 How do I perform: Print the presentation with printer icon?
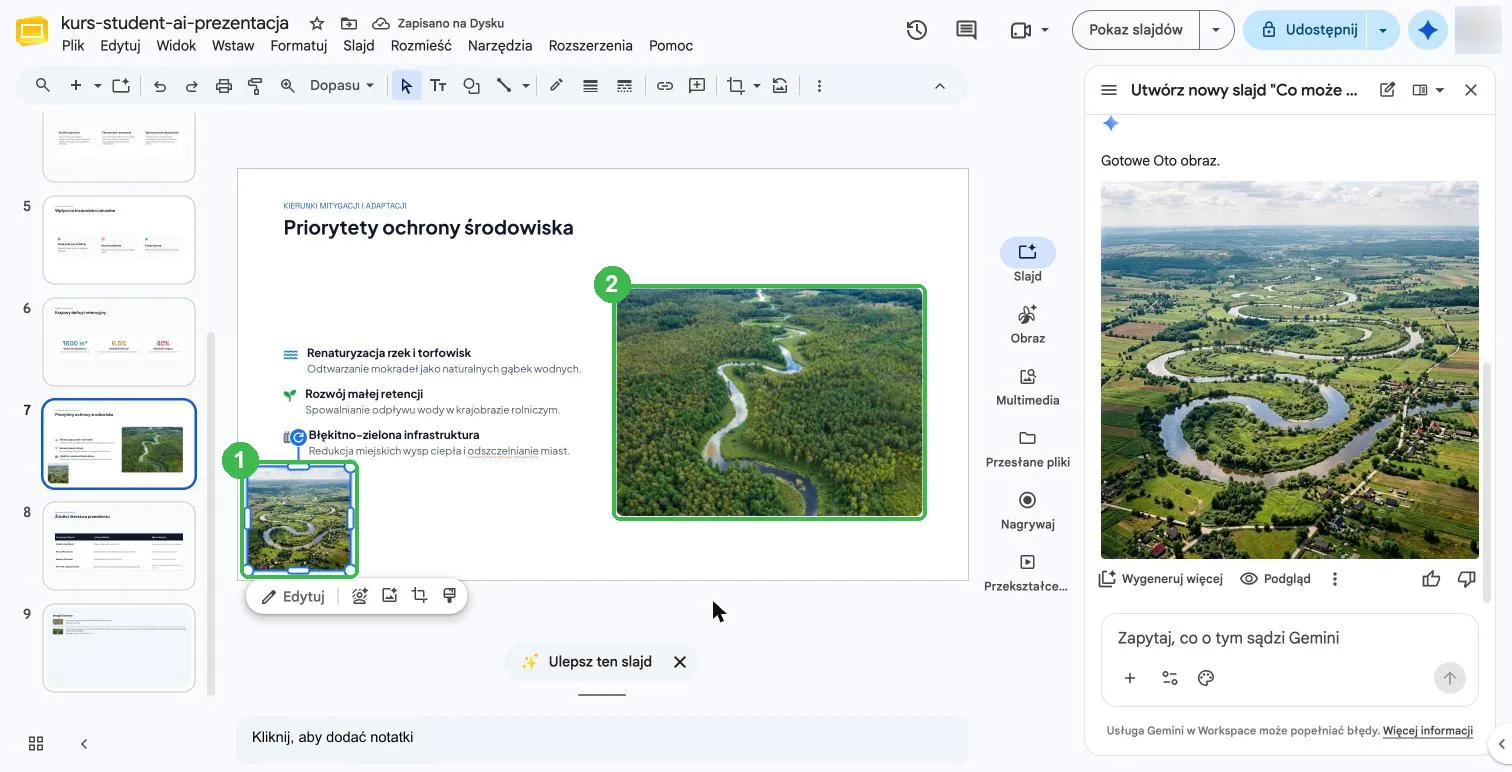pos(224,86)
